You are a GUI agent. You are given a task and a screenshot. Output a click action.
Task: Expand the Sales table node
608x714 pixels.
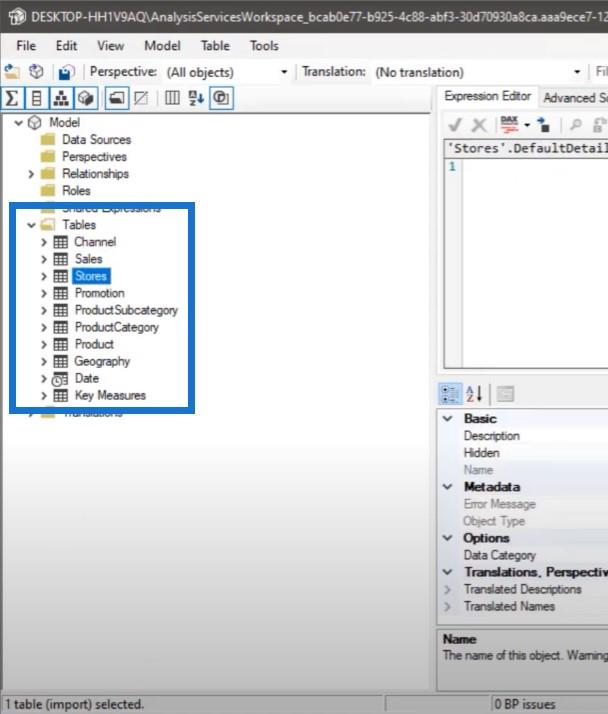pyautogui.click(x=44, y=259)
